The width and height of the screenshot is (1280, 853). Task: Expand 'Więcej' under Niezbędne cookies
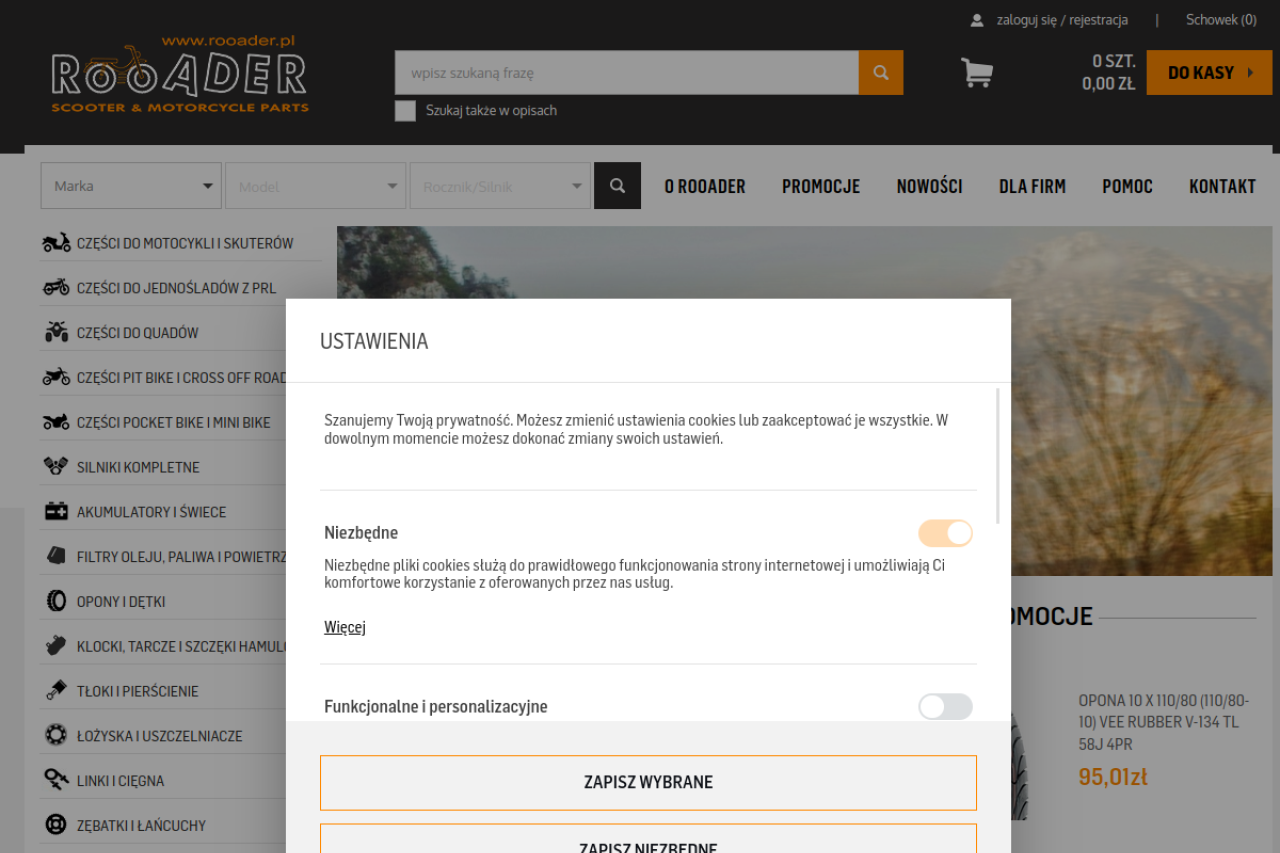pos(345,627)
